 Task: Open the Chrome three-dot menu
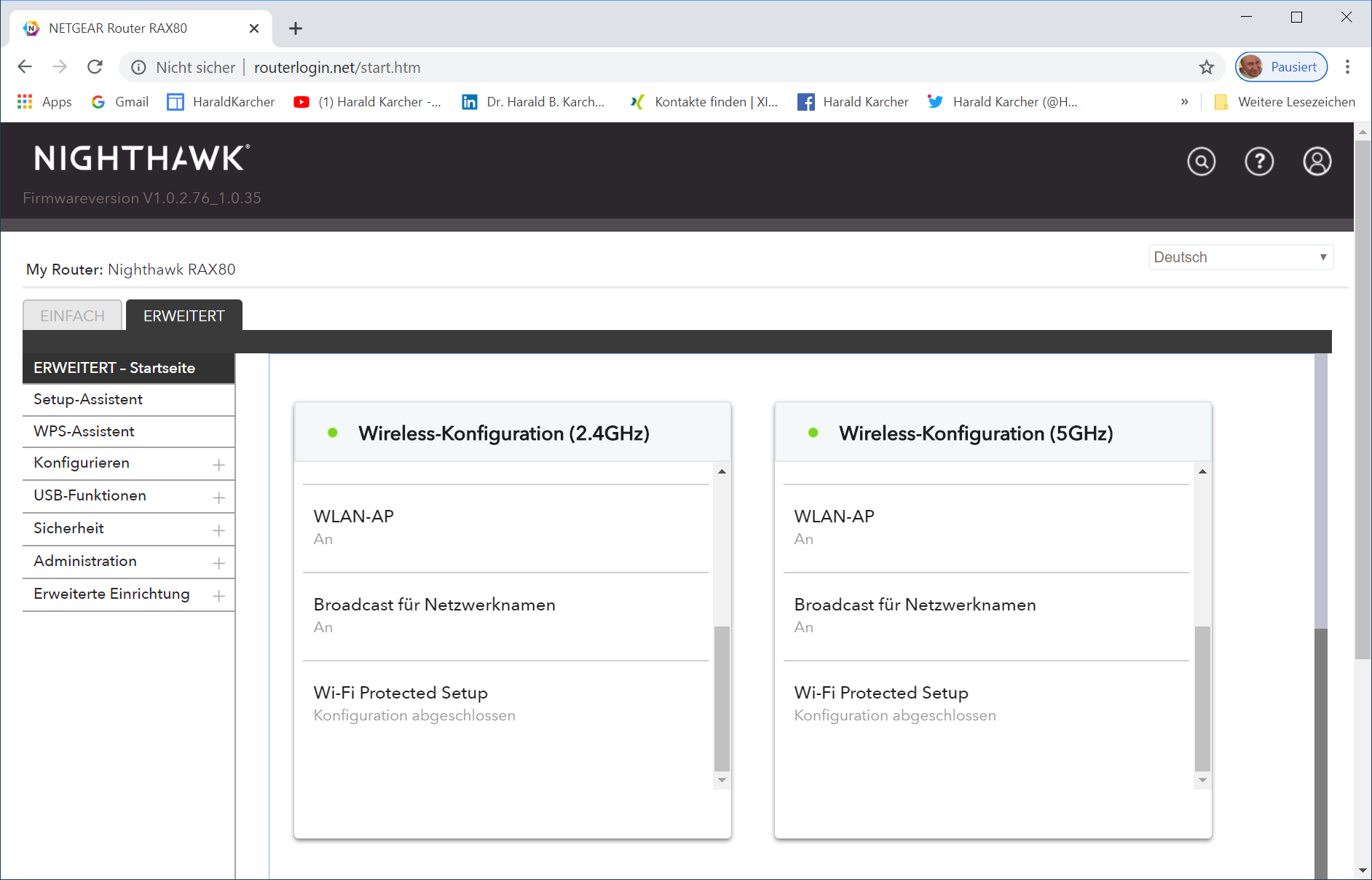coord(1347,67)
